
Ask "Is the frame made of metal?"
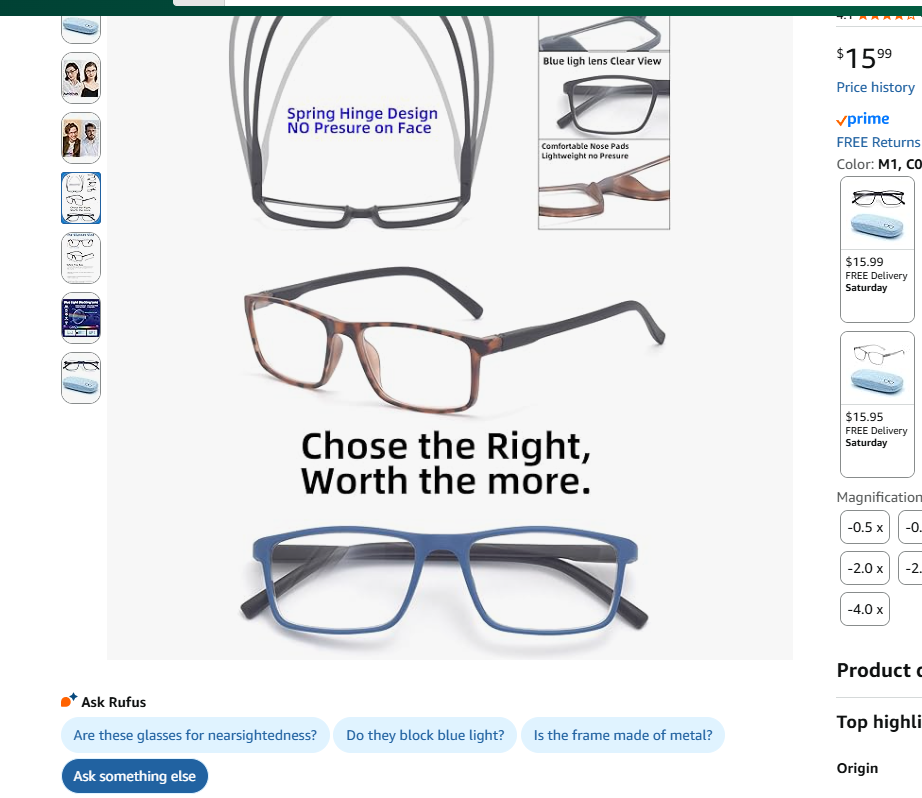pyautogui.click(x=623, y=735)
